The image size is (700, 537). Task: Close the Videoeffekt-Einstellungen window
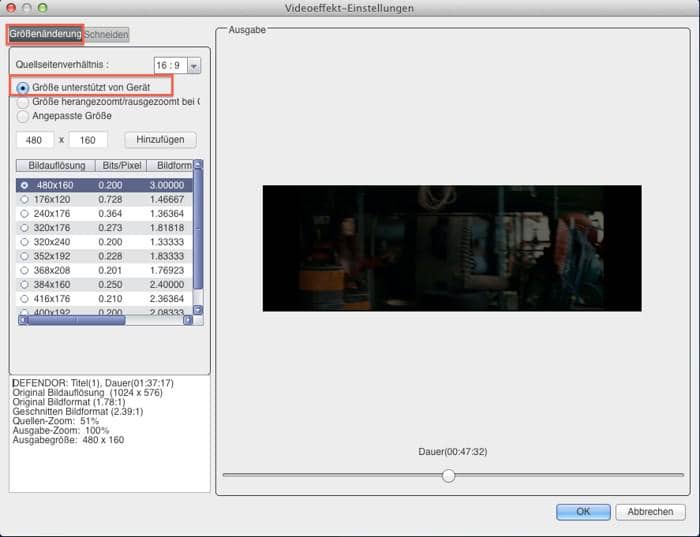point(11,8)
